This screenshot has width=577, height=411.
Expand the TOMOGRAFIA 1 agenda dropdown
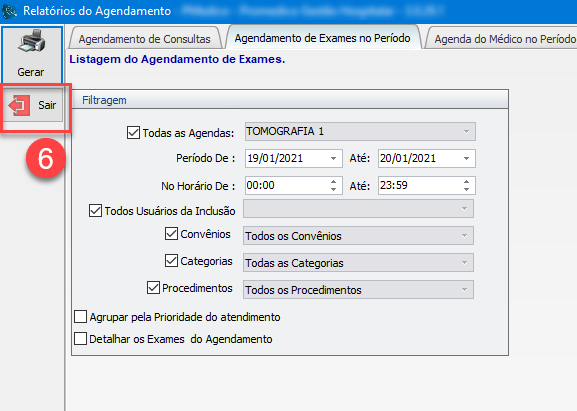[466, 132]
